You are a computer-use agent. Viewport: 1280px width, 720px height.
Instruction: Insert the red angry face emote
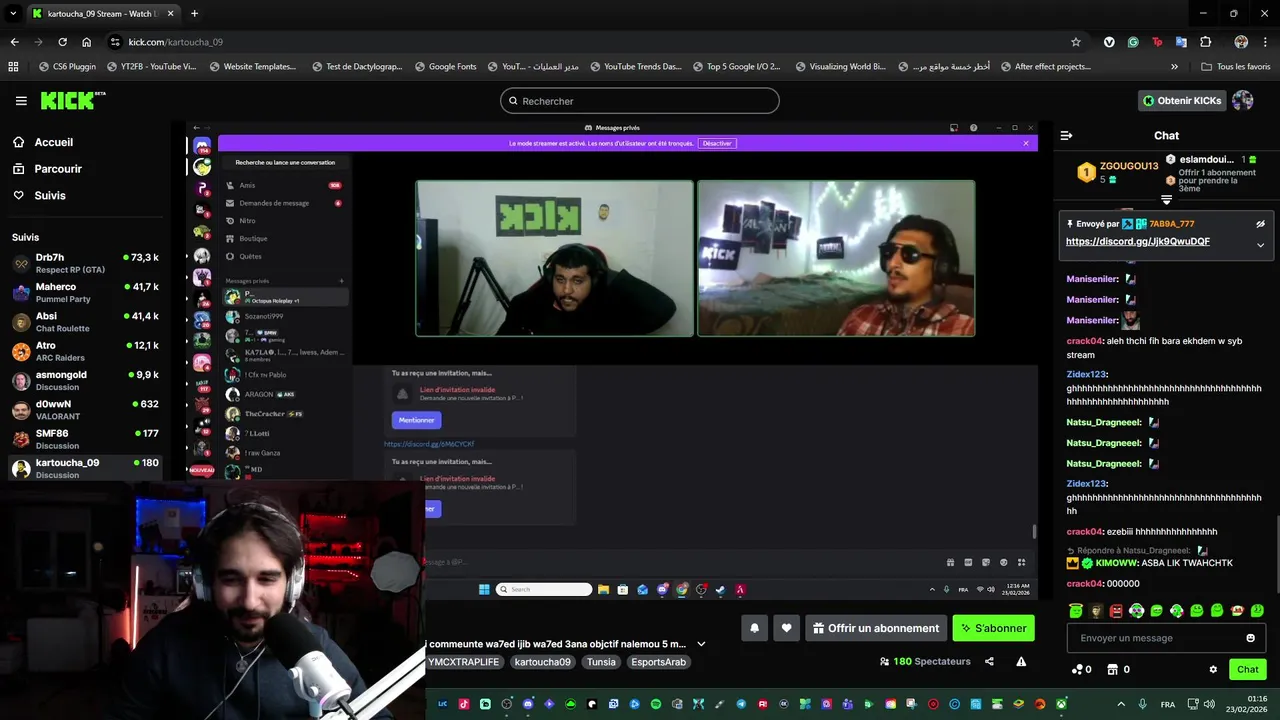tap(1116, 611)
